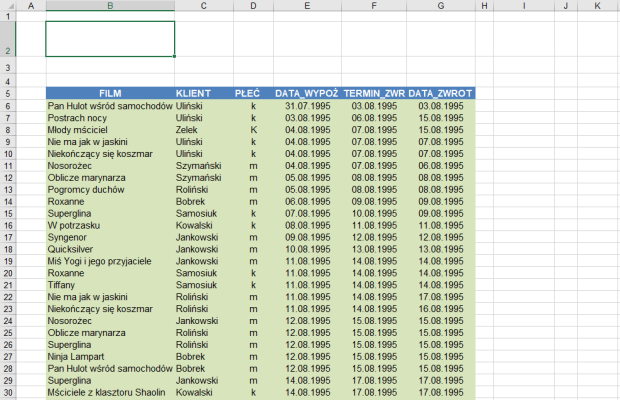This screenshot has width=620, height=400.
Task: Select row 5 header
Action: [7, 93]
